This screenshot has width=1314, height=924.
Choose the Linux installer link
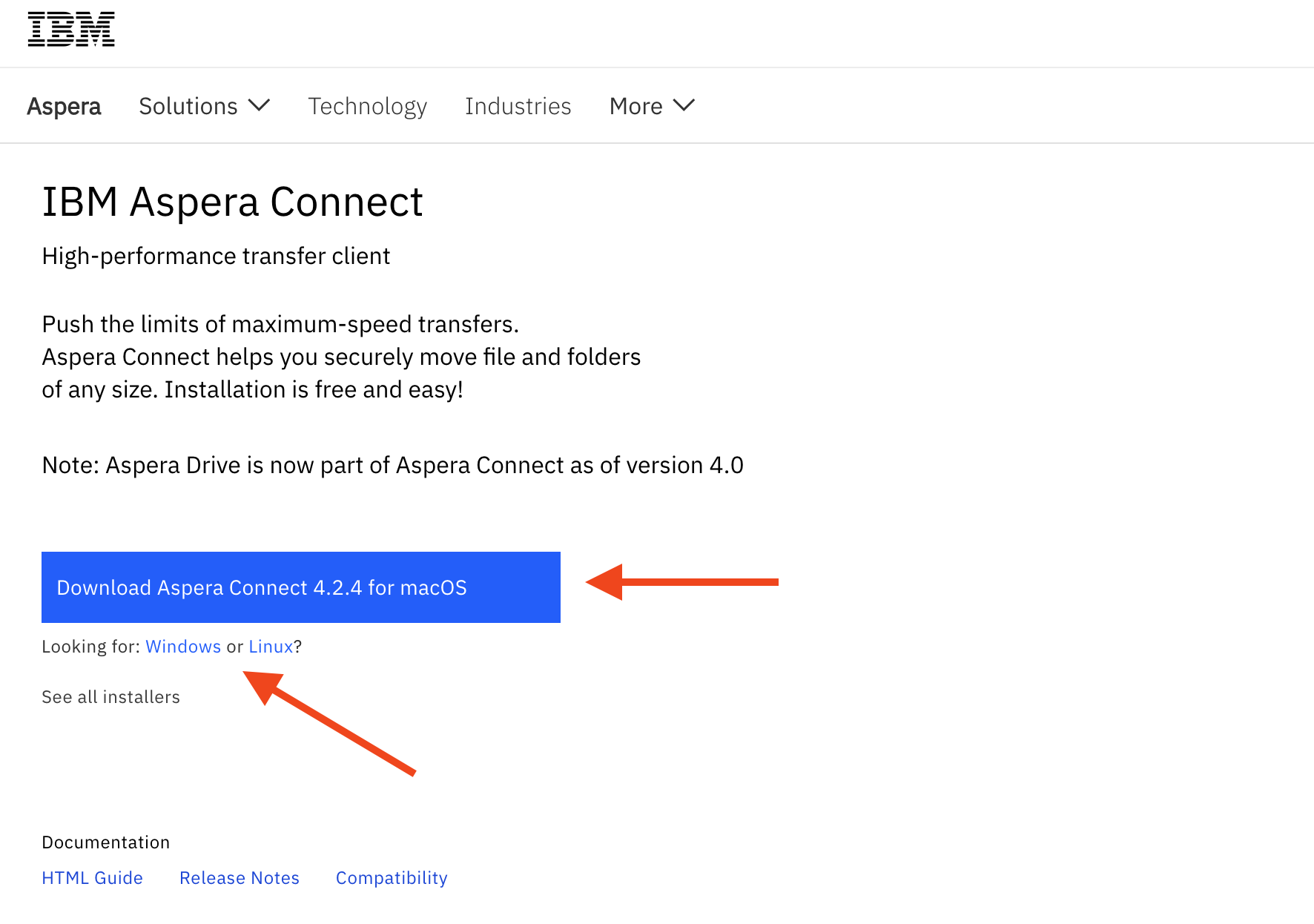click(271, 647)
